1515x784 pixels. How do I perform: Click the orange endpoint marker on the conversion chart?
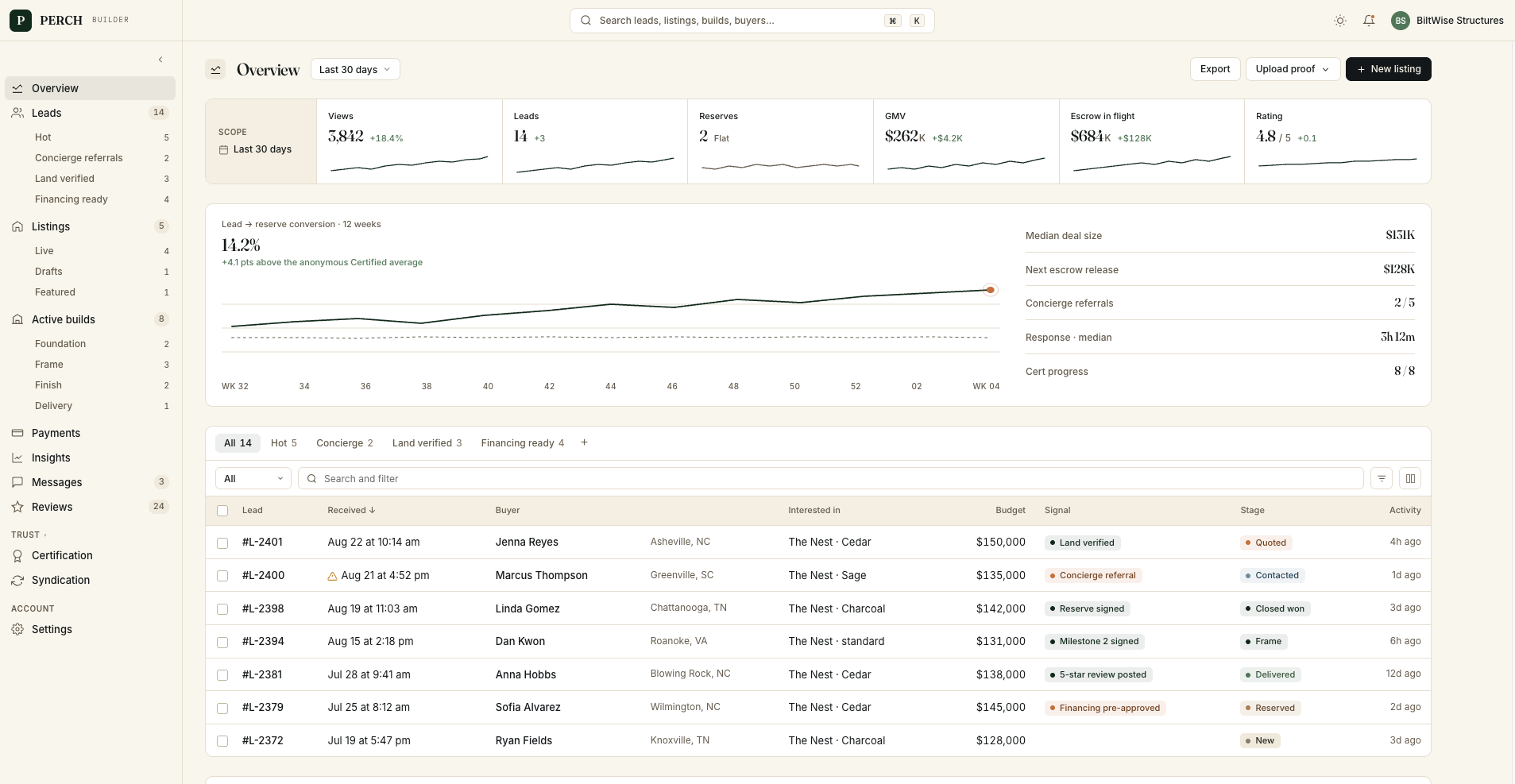pyautogui.click(x=990, y=290)
